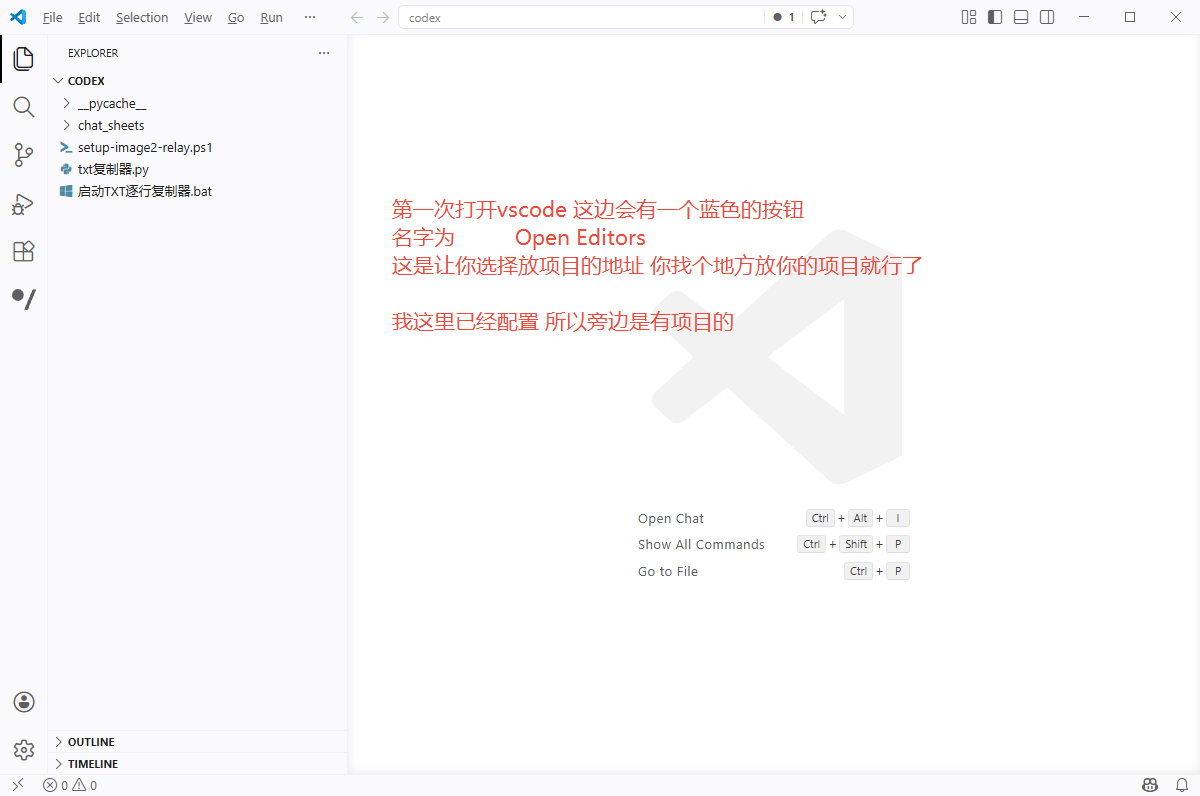The image size is (1200, 796).
Task: Open the Codex panel icon in activity bar
Action: click(x=23, y=298)
